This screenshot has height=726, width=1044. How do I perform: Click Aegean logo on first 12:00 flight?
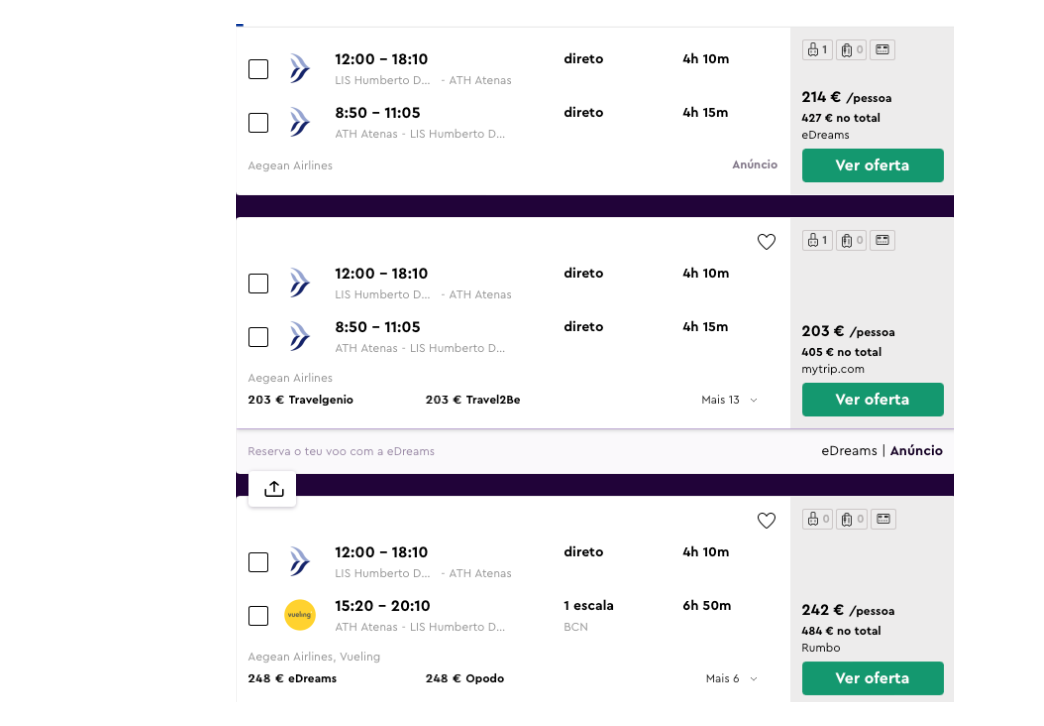point(299,68)
